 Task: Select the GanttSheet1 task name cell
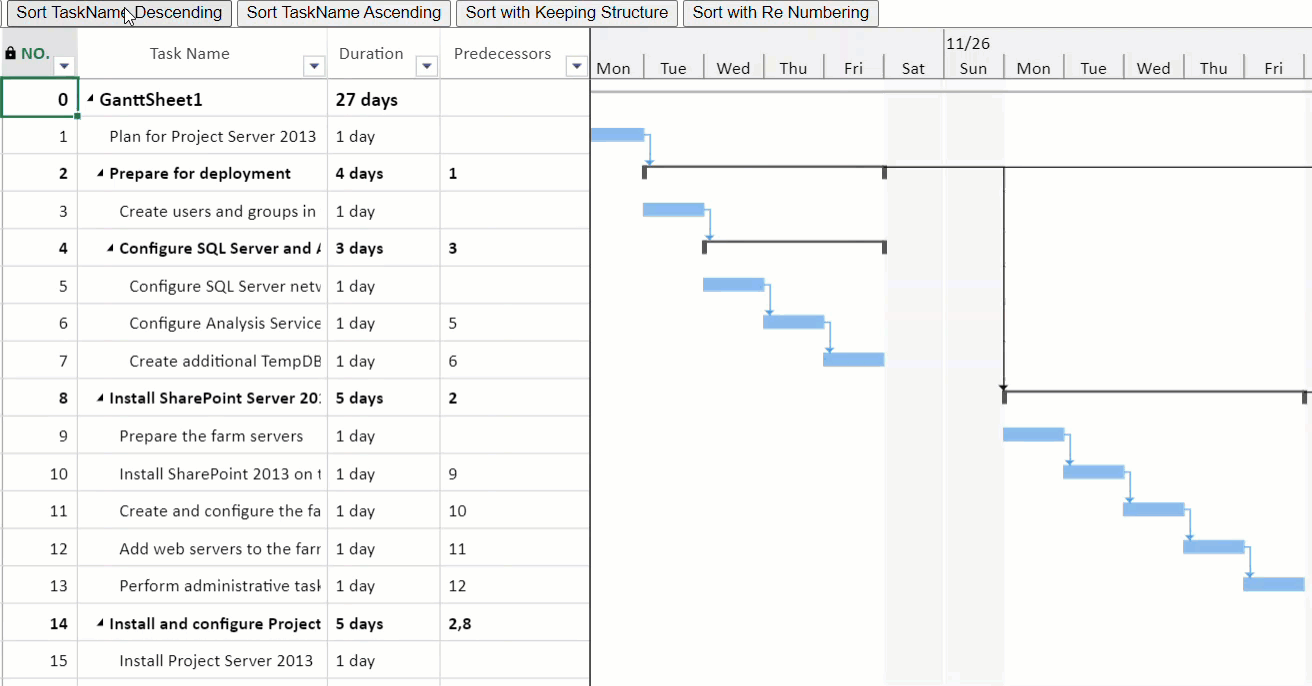(202, 99)
